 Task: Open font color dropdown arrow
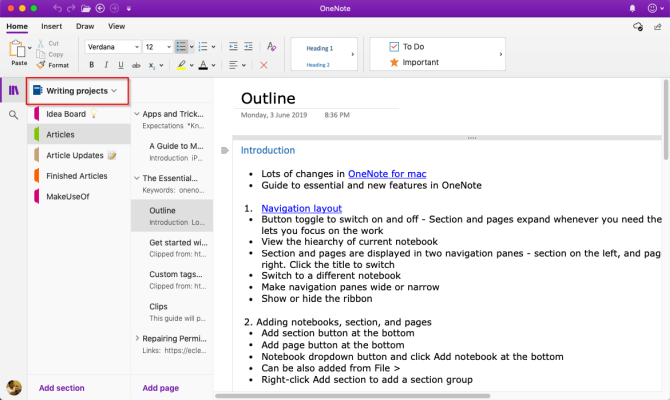(x=213, y=65)
